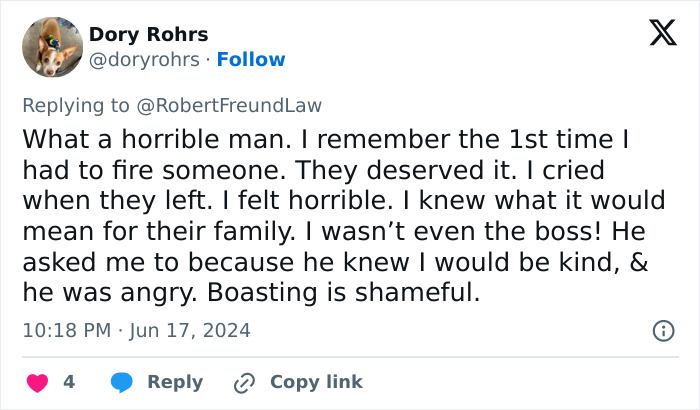
Task: Click the Jun 17, 2024 date
Action: point(195,330)
